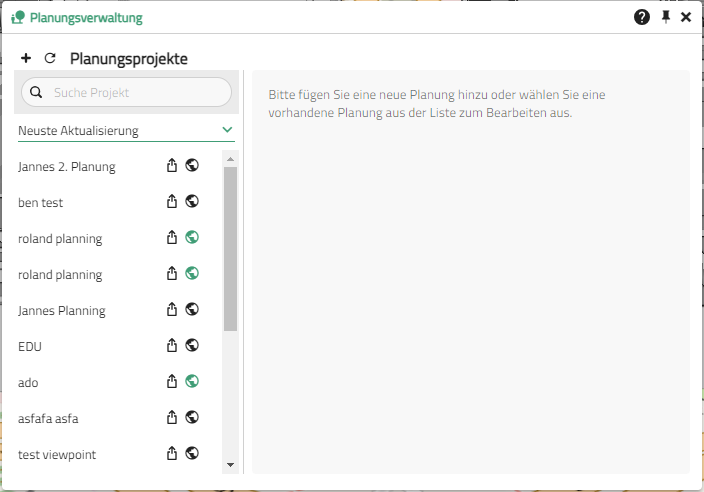Share the EDU project

[172, 346]
